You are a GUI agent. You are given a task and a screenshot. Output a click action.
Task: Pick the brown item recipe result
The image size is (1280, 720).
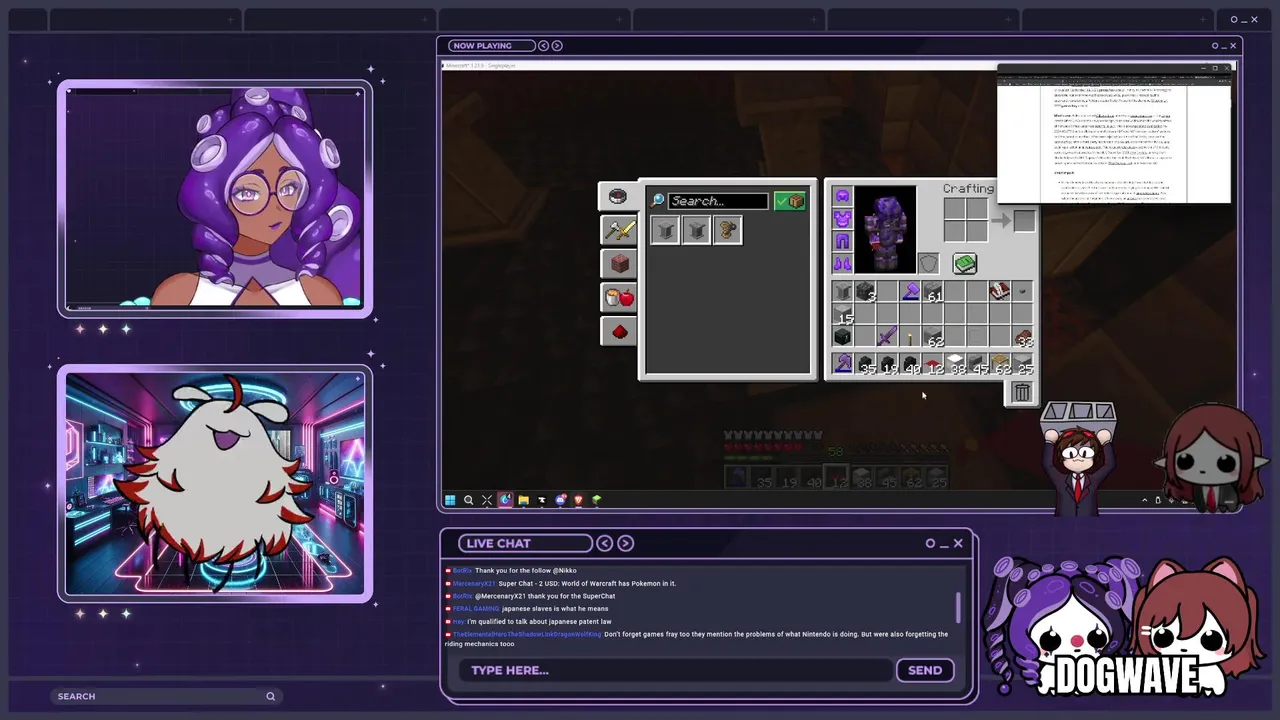tap(728, 231)
